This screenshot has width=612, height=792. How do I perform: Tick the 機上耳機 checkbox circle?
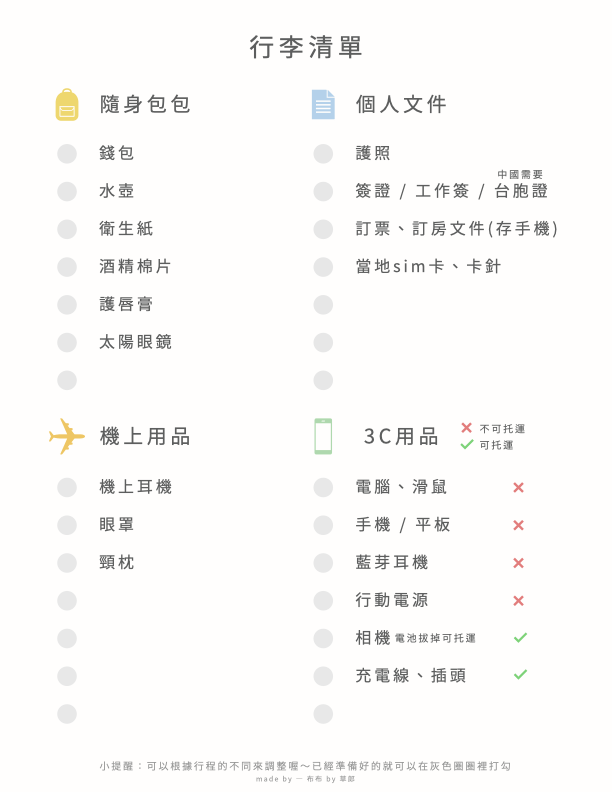click(67, 487)
